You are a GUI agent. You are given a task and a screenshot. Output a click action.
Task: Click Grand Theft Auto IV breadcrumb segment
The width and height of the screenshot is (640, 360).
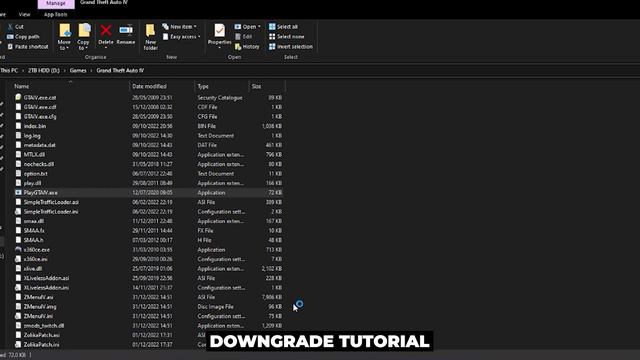[x=120, y=71]
